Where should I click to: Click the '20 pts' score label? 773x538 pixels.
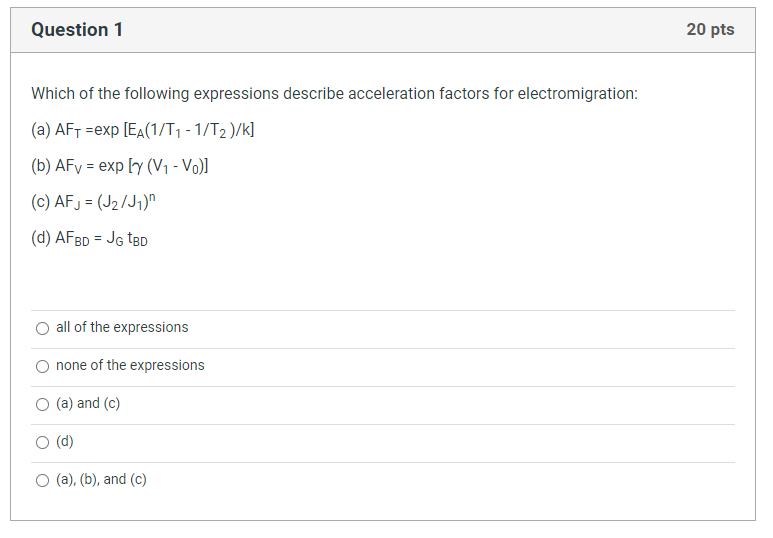(710, 30)
